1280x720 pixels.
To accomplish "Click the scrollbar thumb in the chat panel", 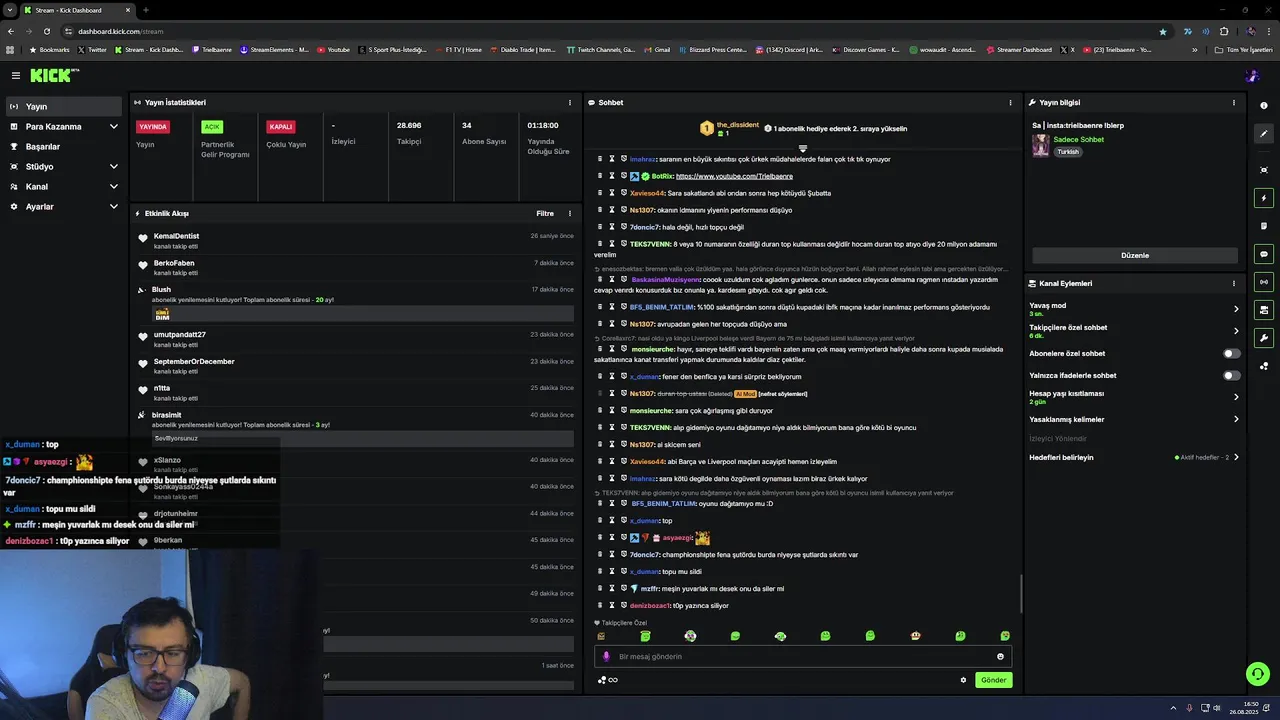I will 1020,594.
